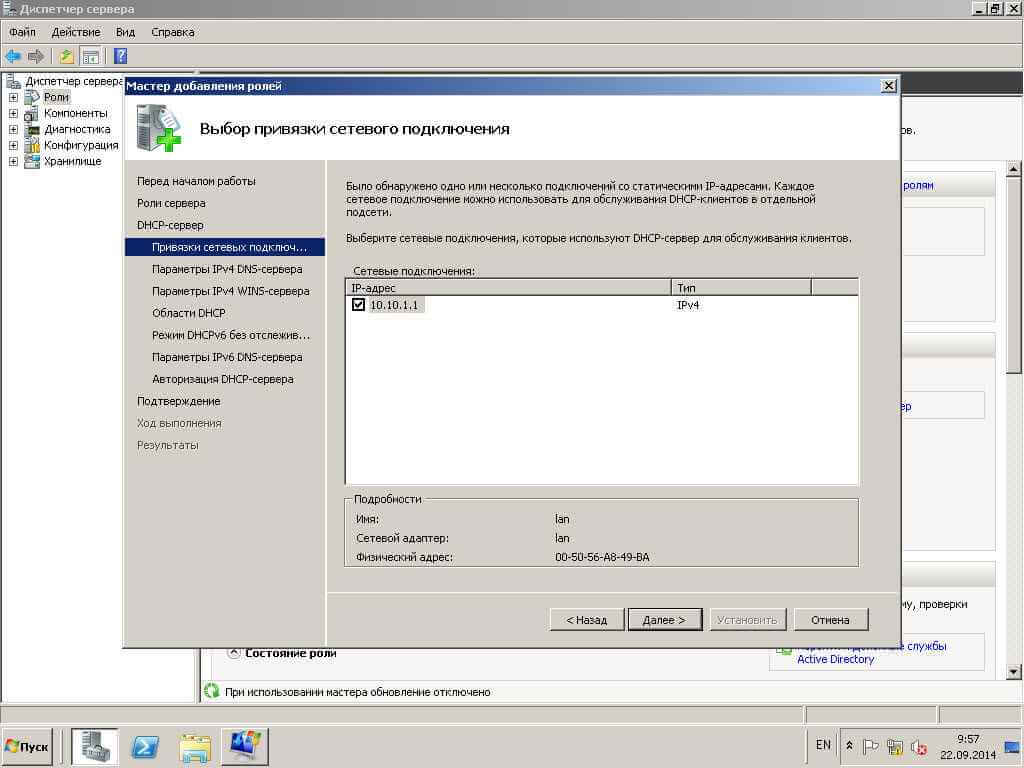Click the disabled Установить button
Screen dimensions: 1024x768
tap(747, 620)
